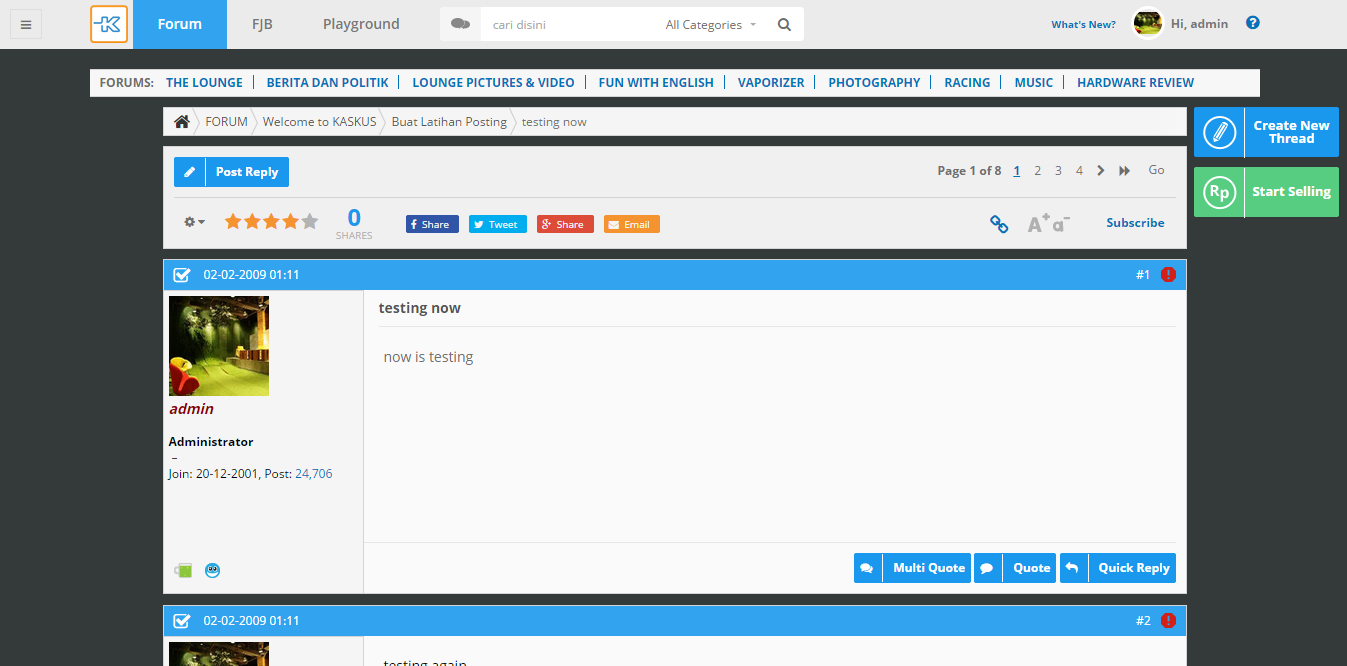Open the All Categories dropdown
Viewport: 1347px width, 666px height.
tap(709, 23)
